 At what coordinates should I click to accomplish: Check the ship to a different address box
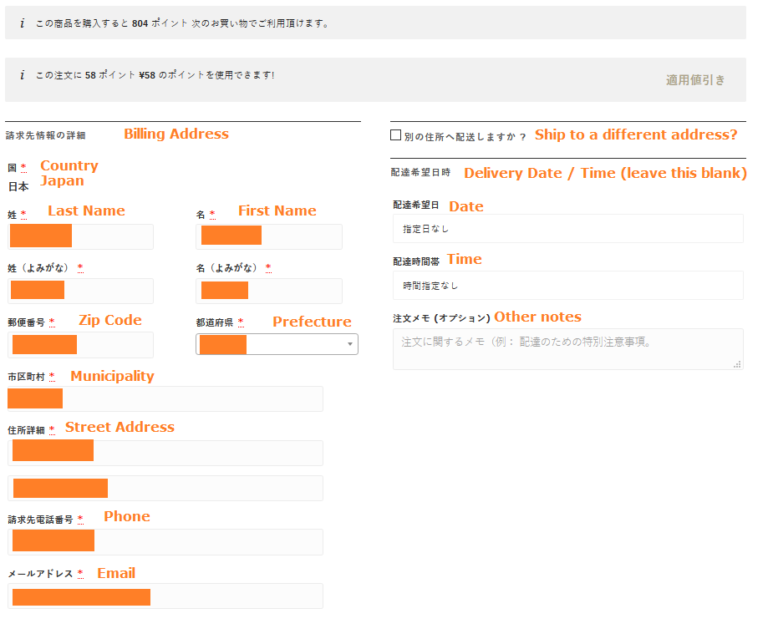point(396,135)
